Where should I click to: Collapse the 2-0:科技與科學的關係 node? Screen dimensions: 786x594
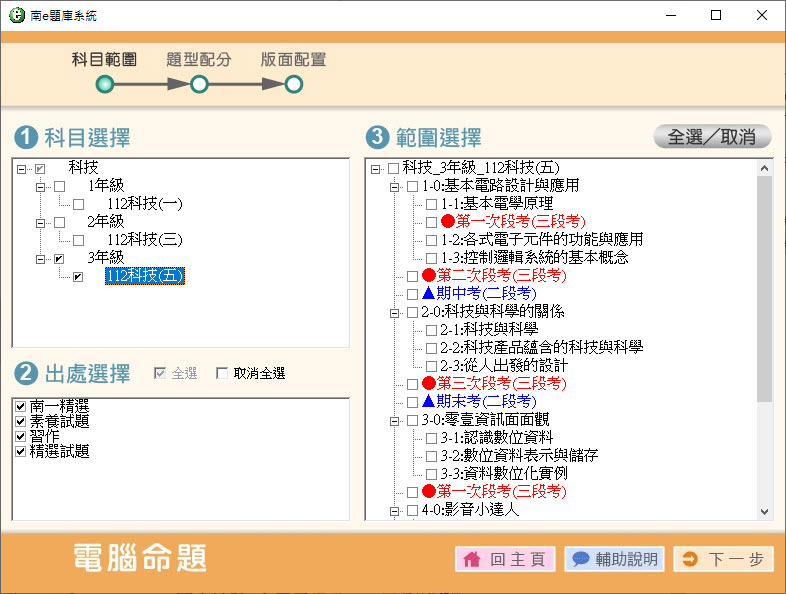click(394, 312)
